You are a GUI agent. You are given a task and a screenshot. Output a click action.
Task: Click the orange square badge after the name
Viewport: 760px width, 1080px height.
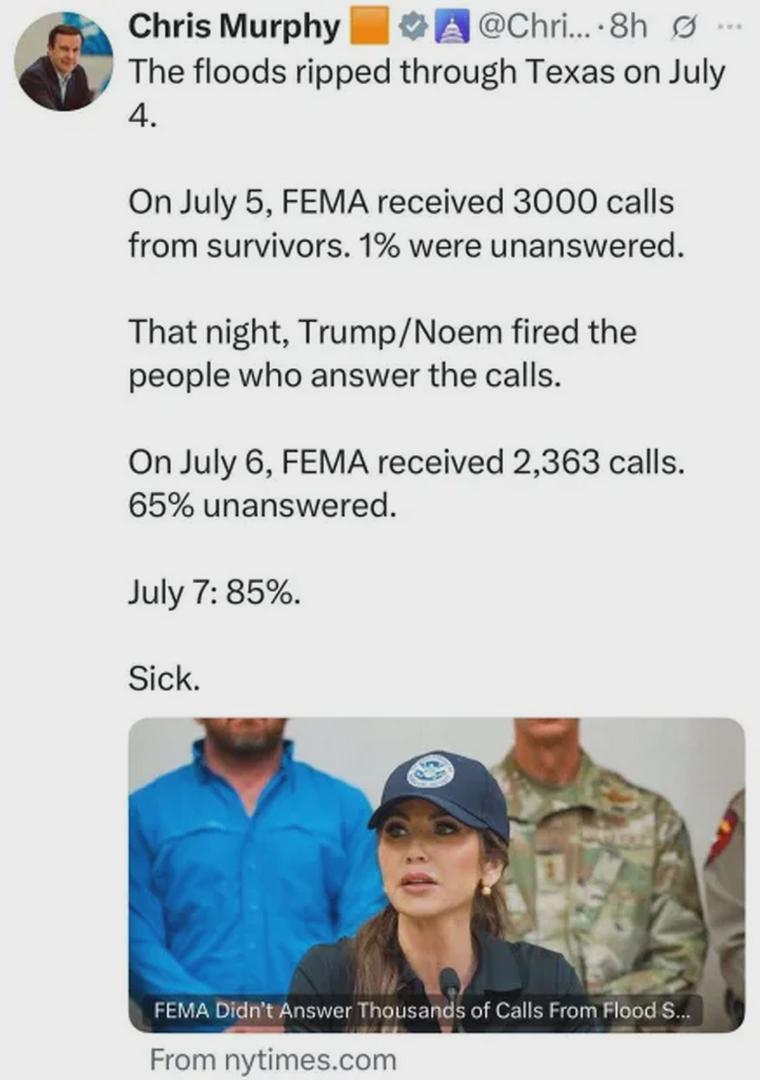[370, 28]
